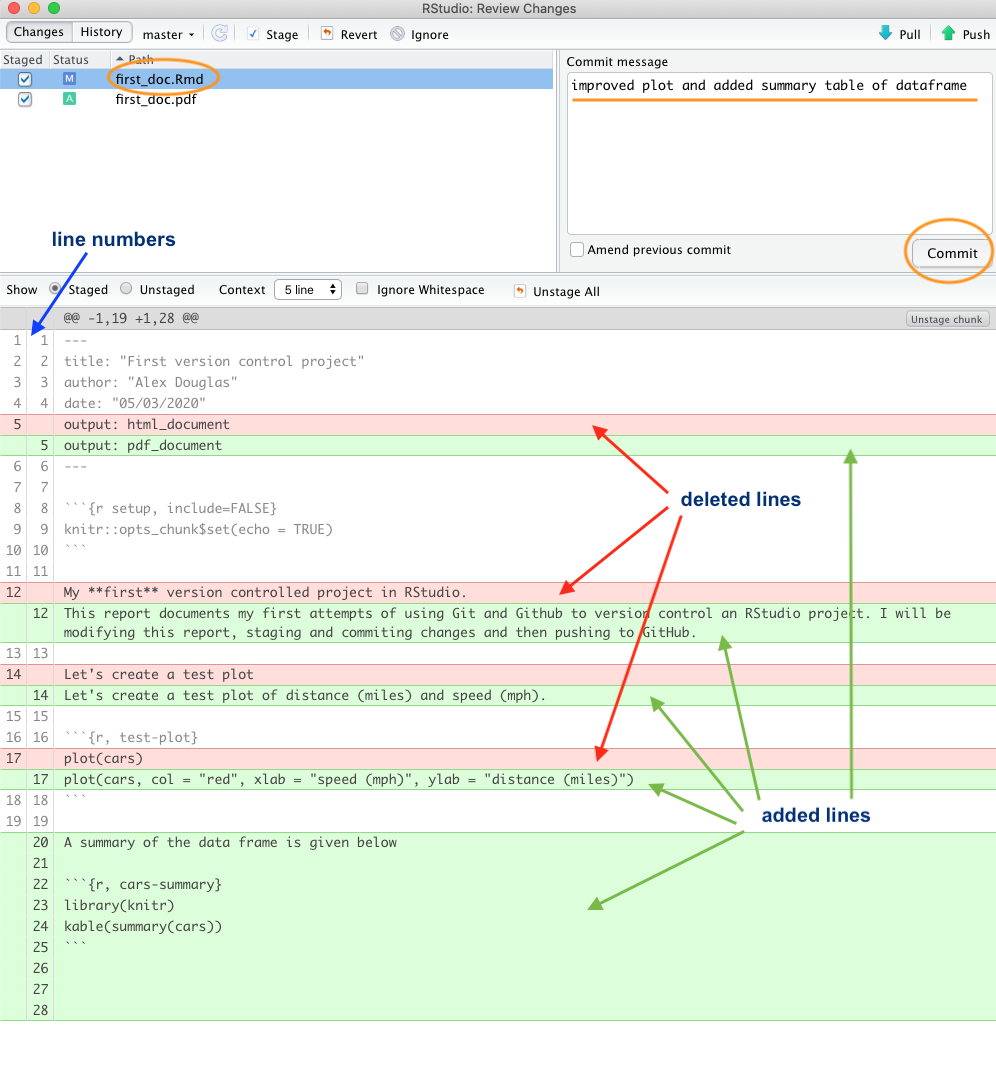Click the Unstage chunk button
Screen dimensions: 996x1075
[x=947, y=319]
